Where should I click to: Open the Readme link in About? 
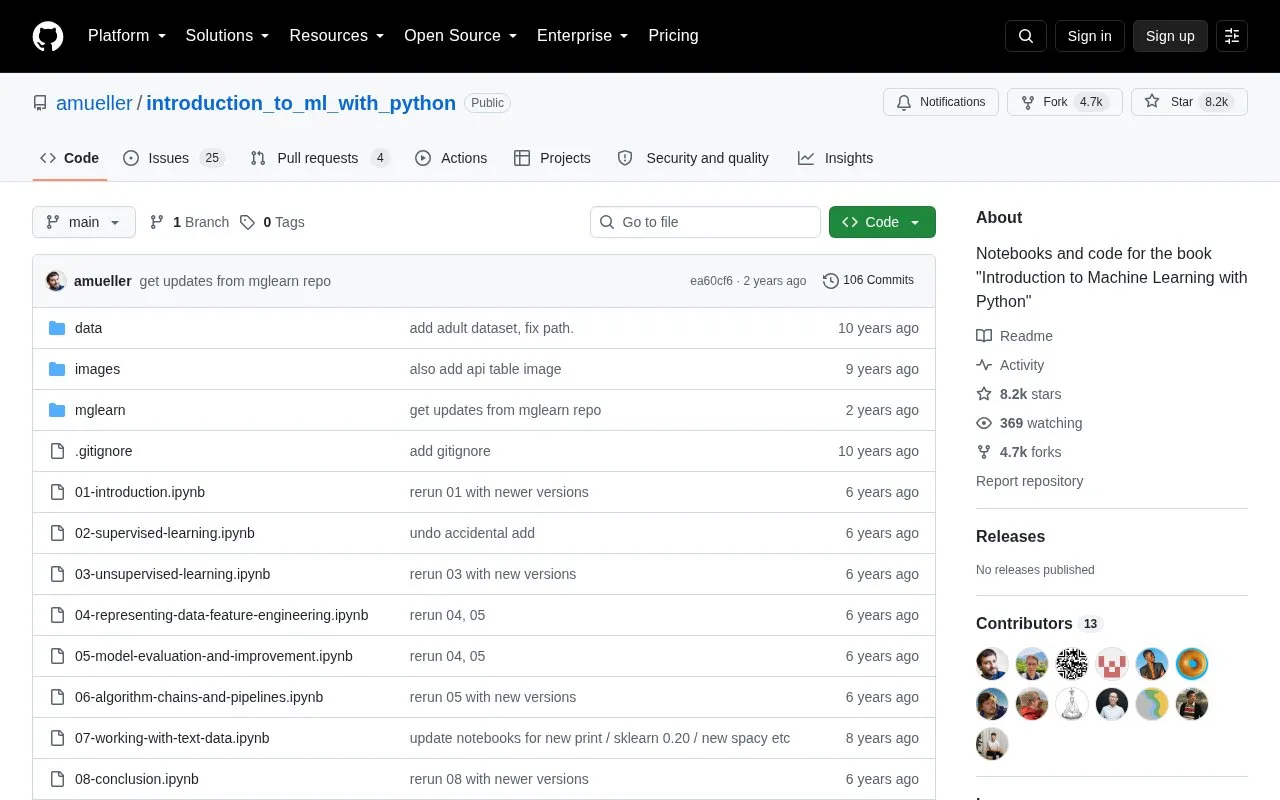click(1014, 336)
